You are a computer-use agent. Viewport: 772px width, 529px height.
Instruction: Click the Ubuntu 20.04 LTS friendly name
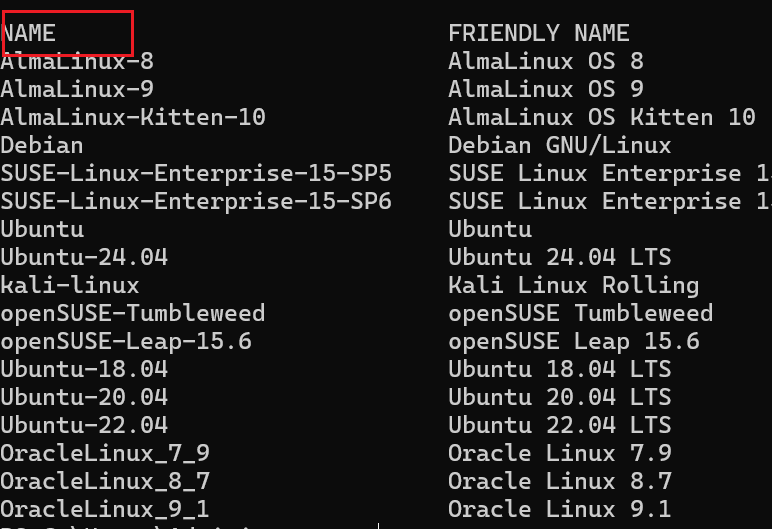559,397
